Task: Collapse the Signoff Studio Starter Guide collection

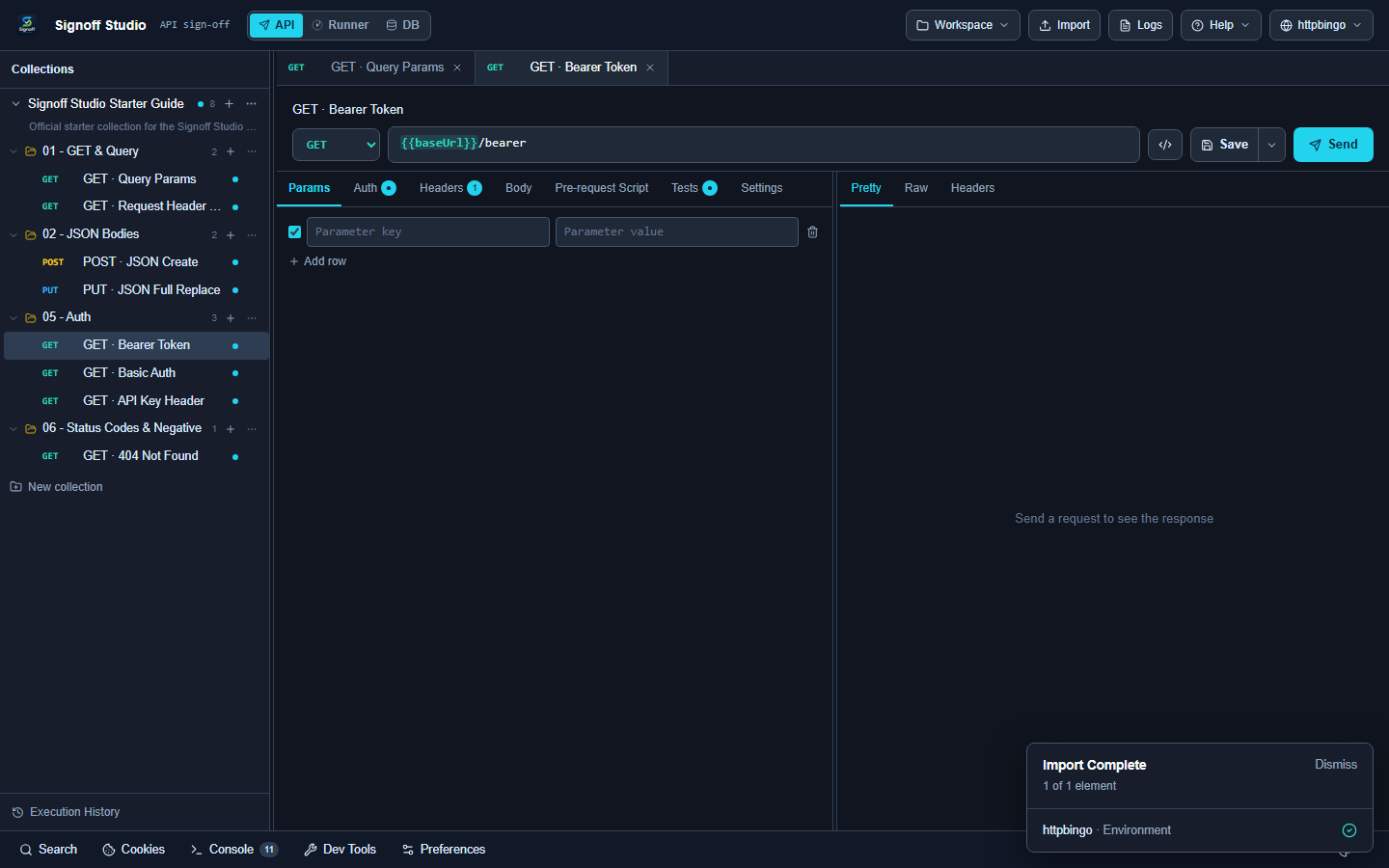Action: (x=15, y=104)
